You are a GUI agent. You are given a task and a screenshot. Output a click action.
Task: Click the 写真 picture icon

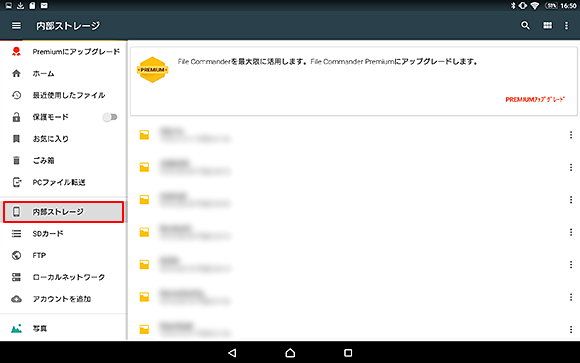16,328
